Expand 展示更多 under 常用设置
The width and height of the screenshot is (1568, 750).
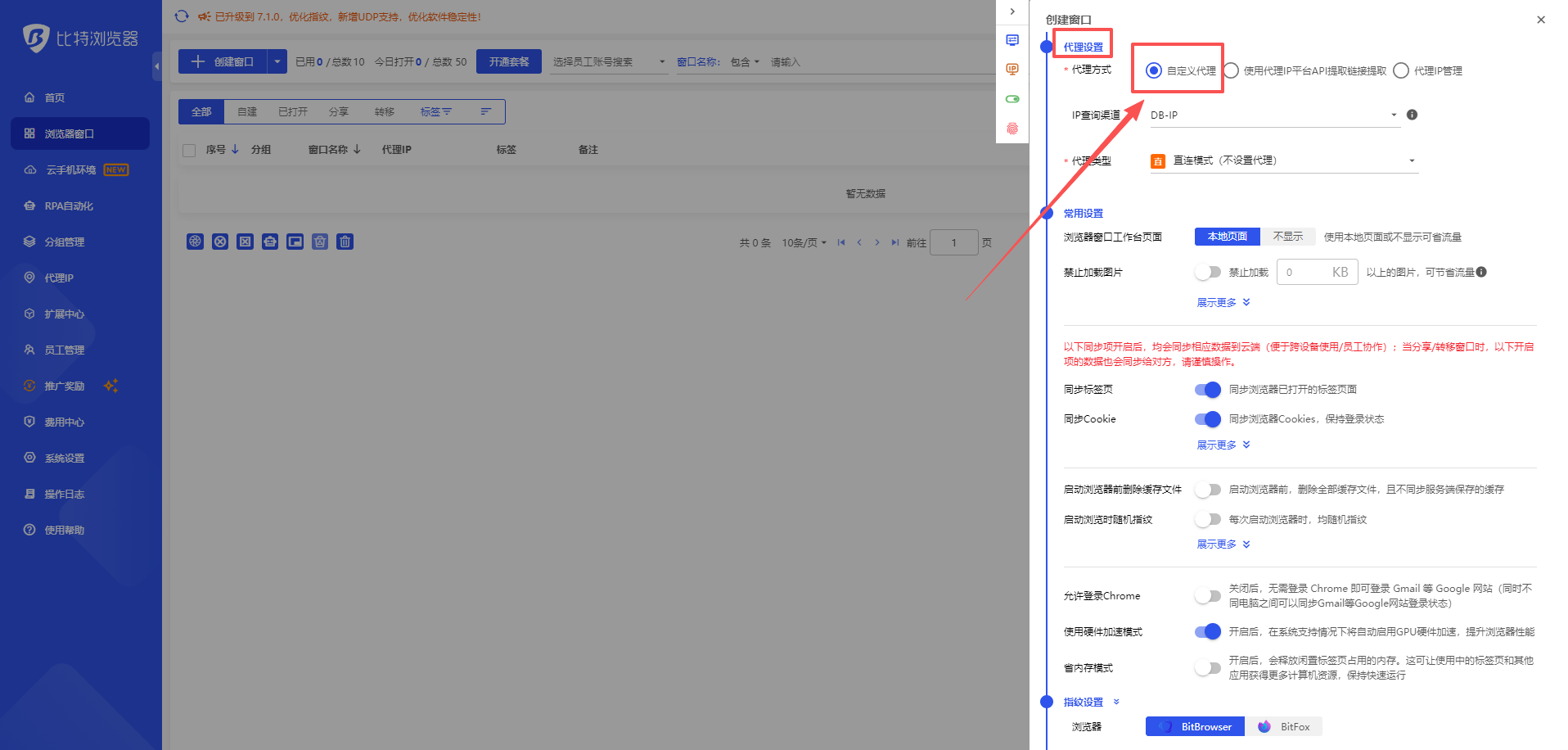(x=1222, y=302)
